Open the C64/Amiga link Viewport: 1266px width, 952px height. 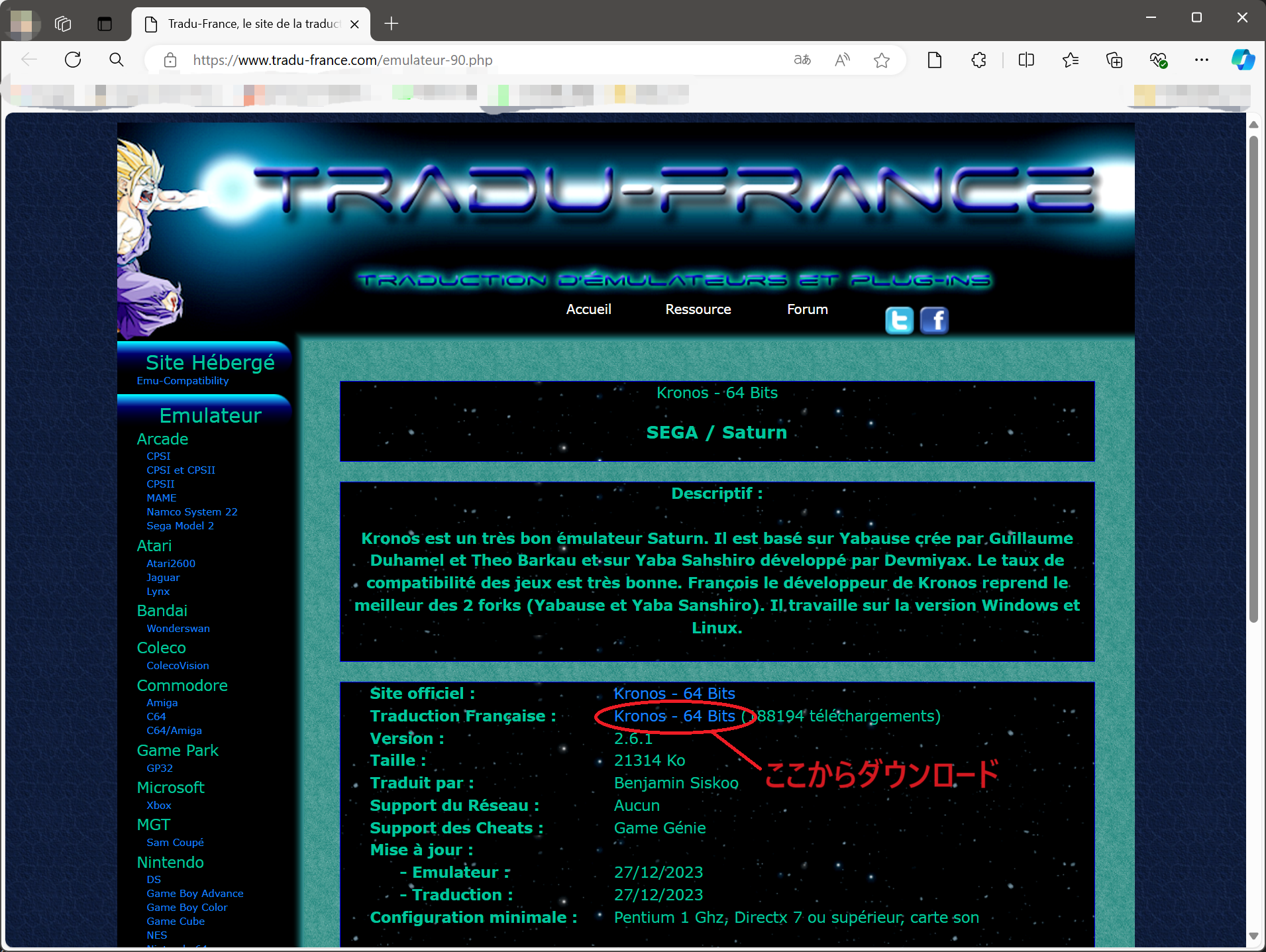[x=174, y=731]
